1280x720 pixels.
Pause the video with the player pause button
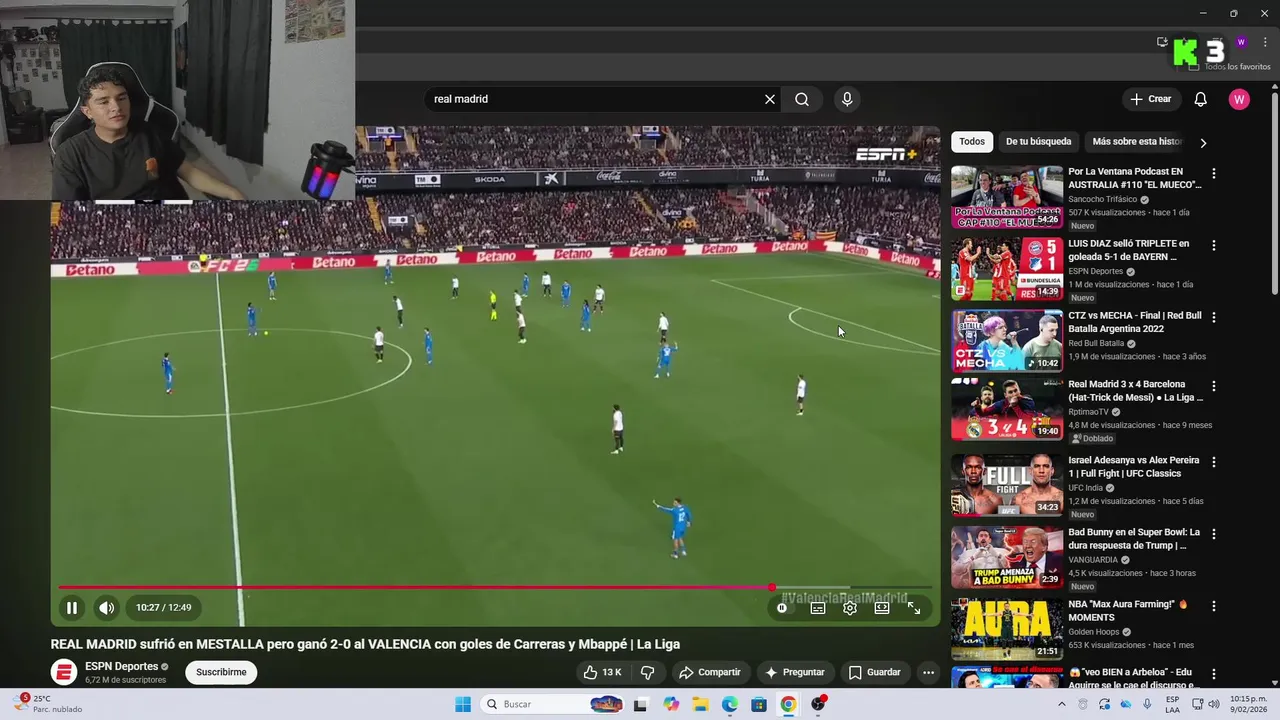coord(72,607)
